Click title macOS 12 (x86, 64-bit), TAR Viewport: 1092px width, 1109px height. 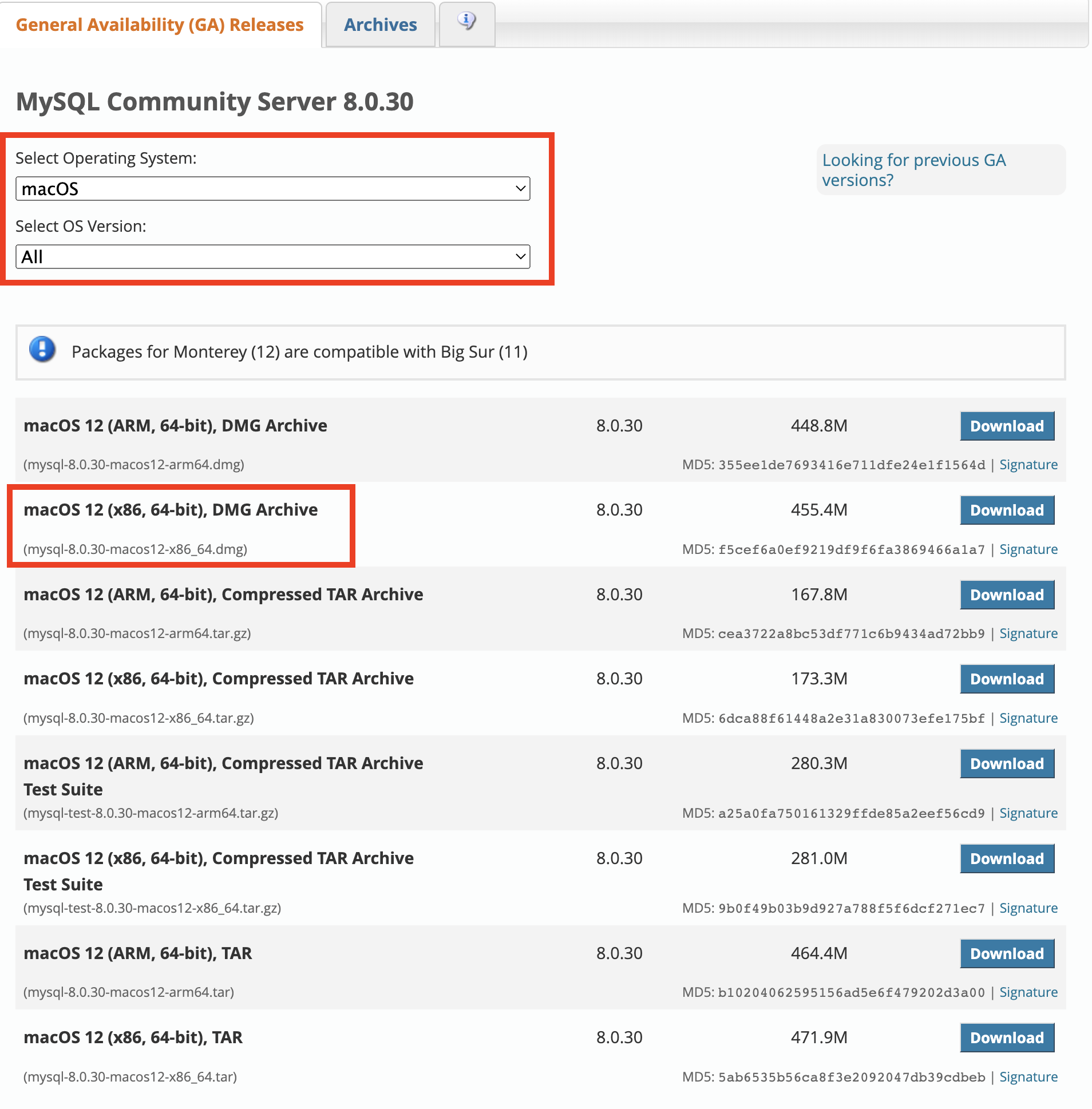pyautogui.click(x=133, y=1039)
